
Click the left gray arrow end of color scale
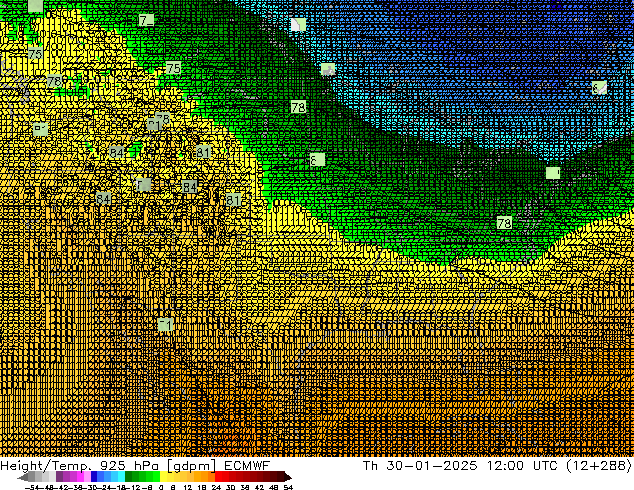coord(23,476)
